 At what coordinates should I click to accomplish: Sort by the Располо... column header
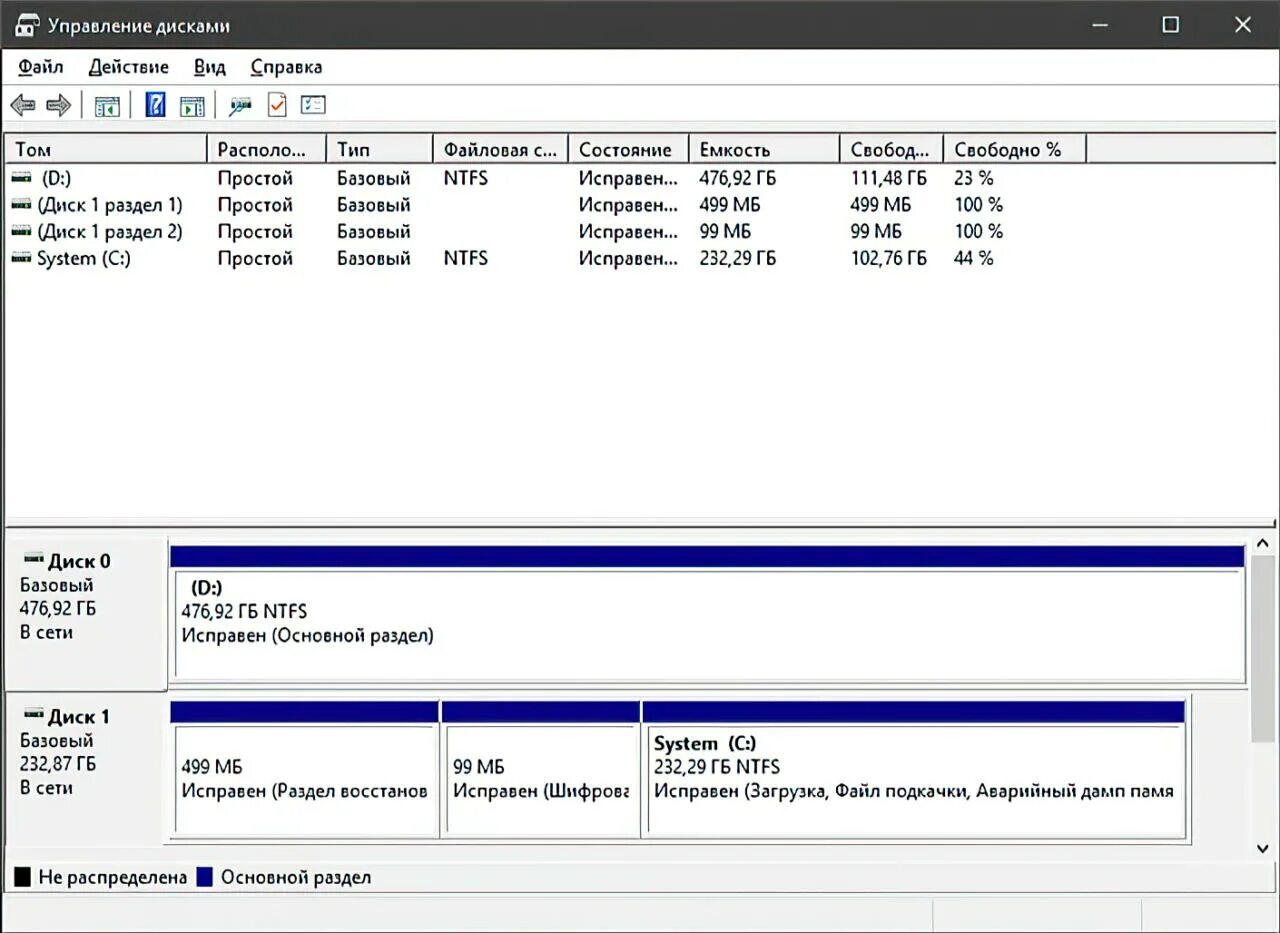point(267,149)
